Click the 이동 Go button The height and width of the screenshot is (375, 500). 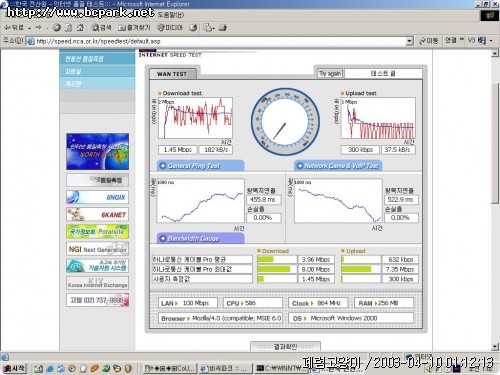(x=429, y=41)
